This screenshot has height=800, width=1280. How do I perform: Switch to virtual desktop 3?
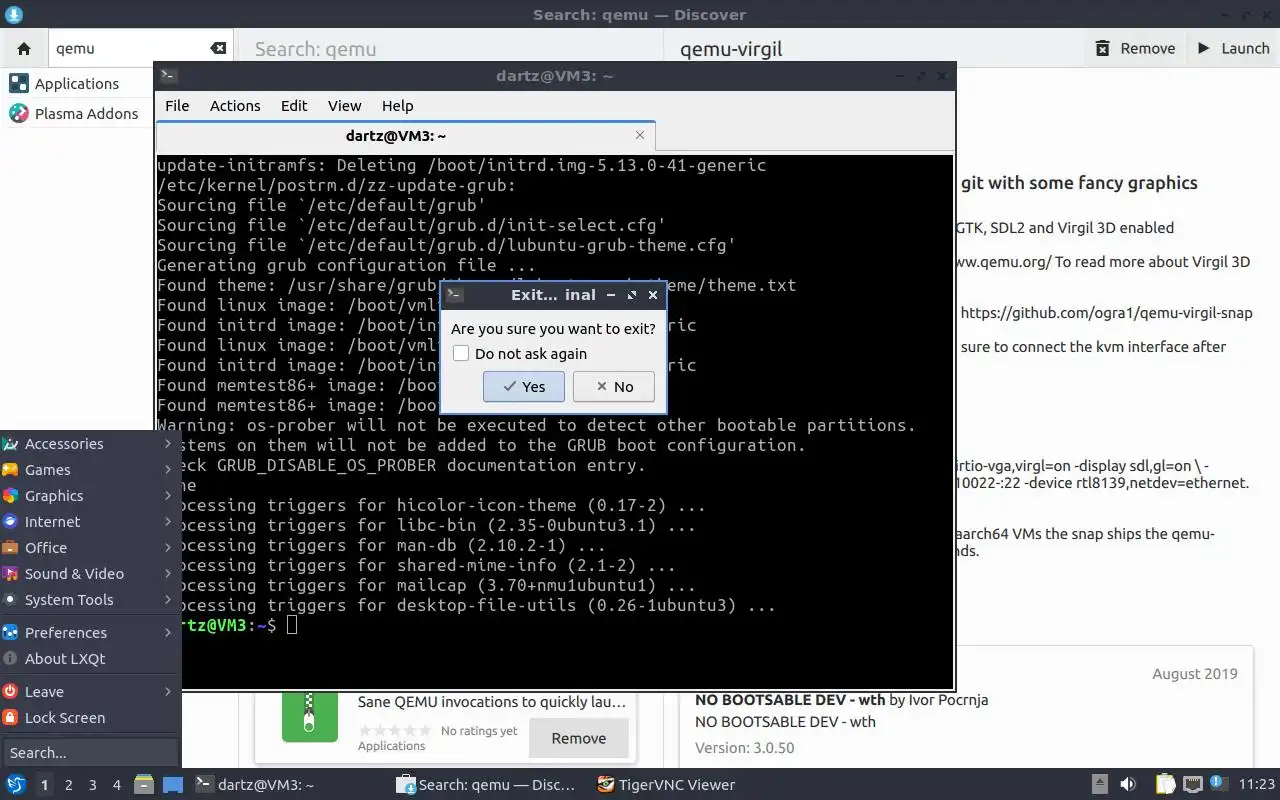coord(92,785)
